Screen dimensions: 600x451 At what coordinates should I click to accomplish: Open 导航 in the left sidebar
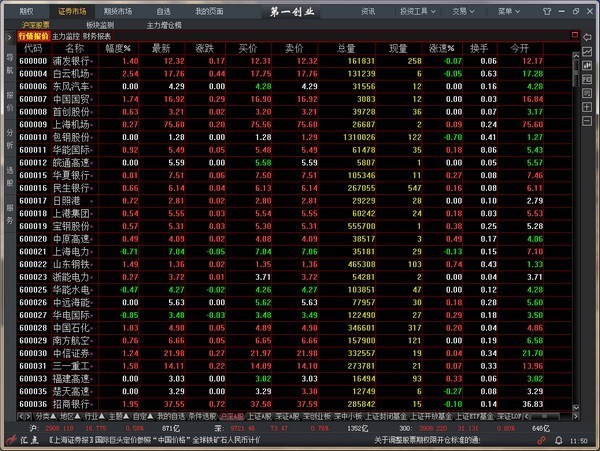pos(10,64)
